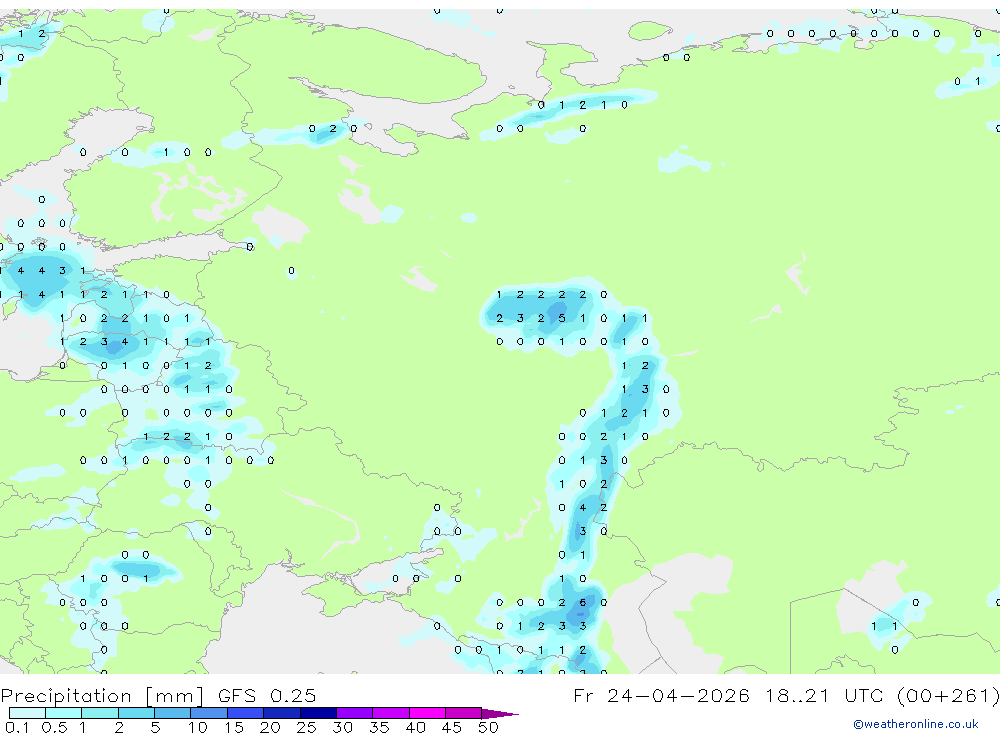
Task: Pick the 45–50 mm legend swatch
Action: (464, 713)
